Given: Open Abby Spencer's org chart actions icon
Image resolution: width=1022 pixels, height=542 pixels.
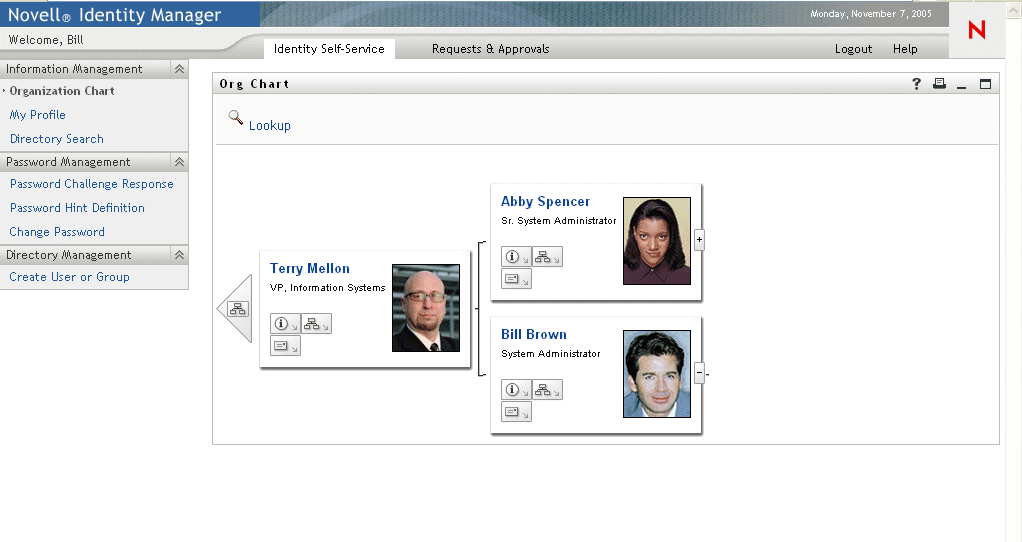Looking at the screenshot, I should [548, 257].
